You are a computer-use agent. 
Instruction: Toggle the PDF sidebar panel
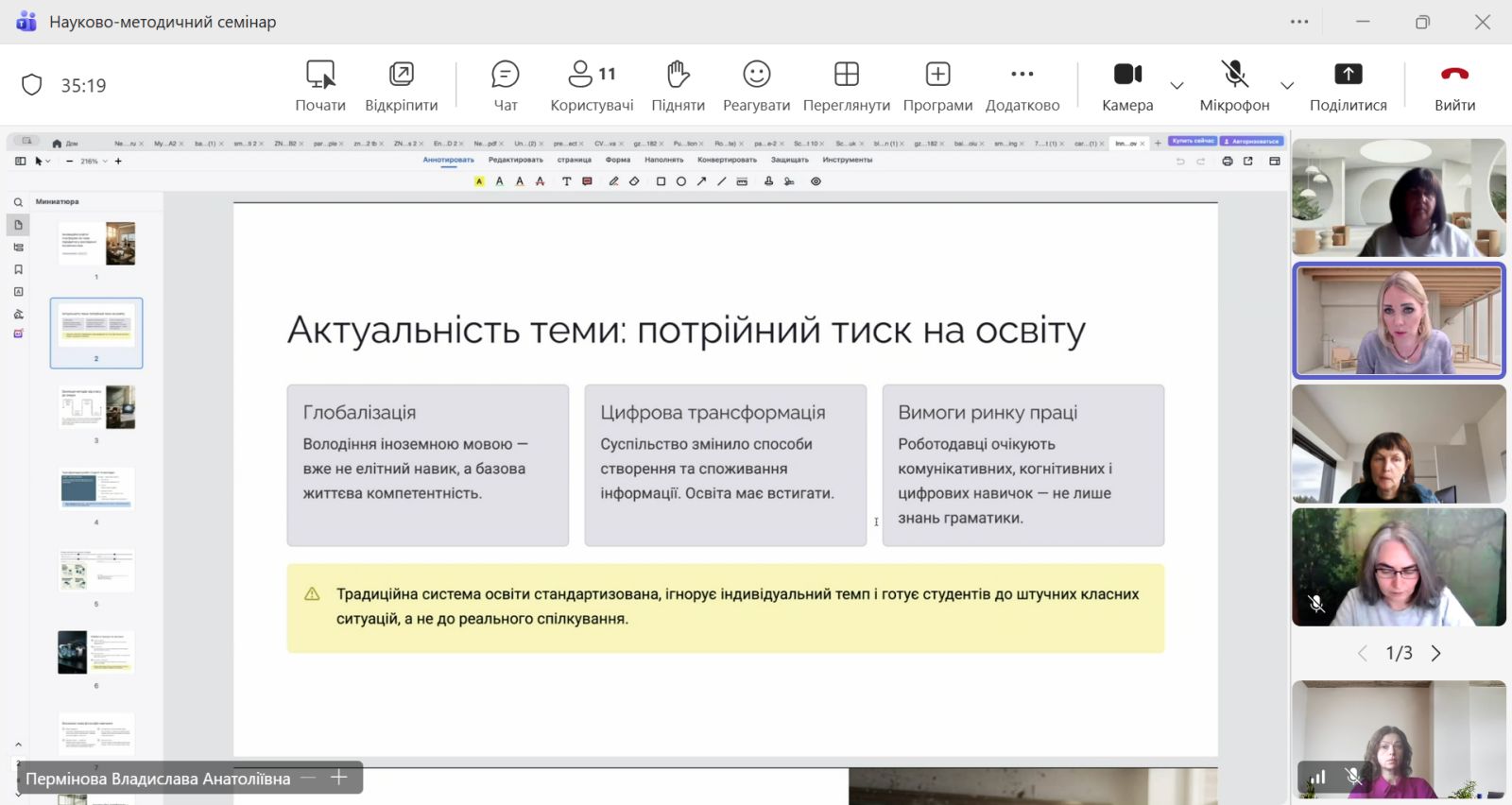point(20,162)
